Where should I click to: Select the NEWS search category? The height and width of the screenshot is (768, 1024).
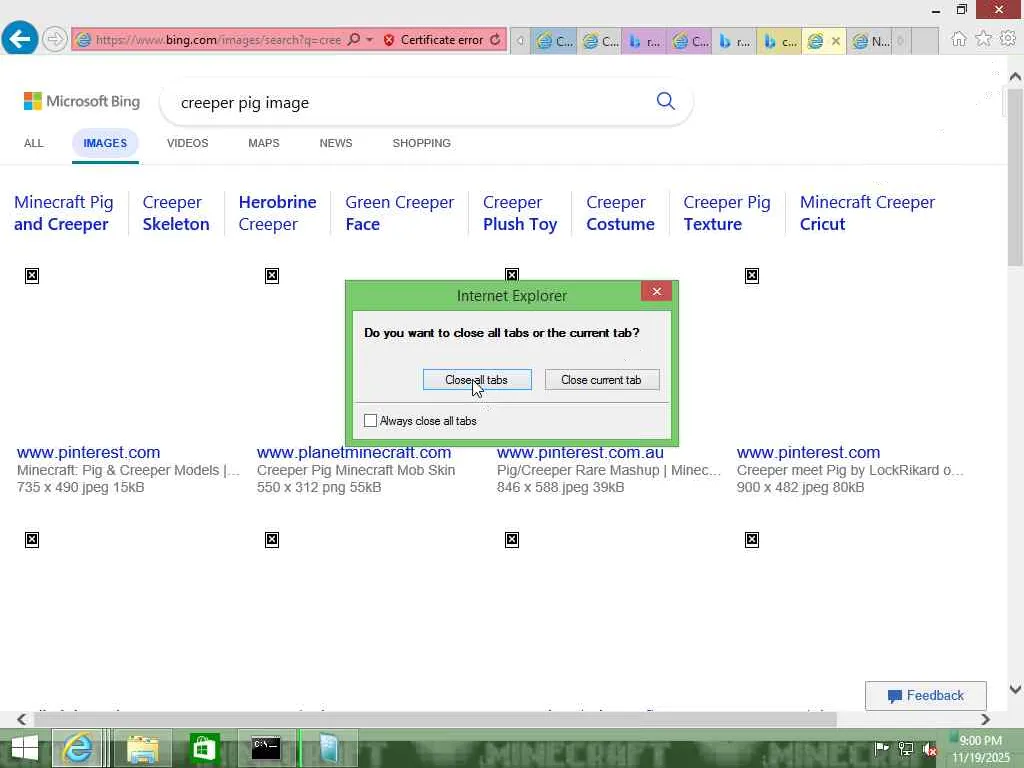tap(336, 143)
